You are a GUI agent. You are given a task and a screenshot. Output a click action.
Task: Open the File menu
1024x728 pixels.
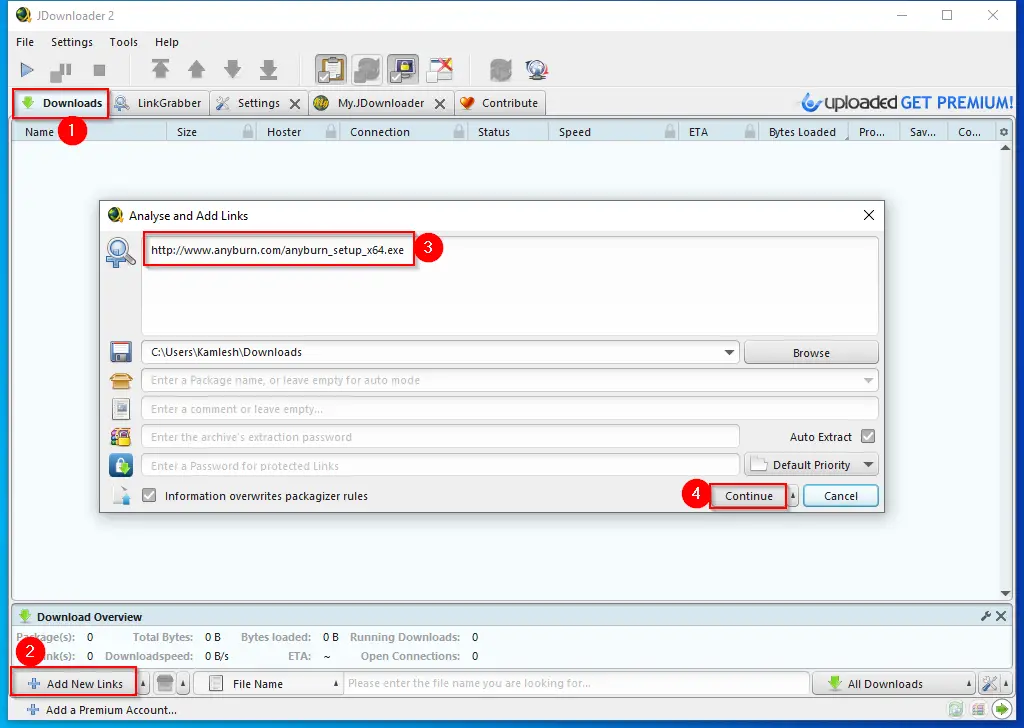click(x=25, y=42)
